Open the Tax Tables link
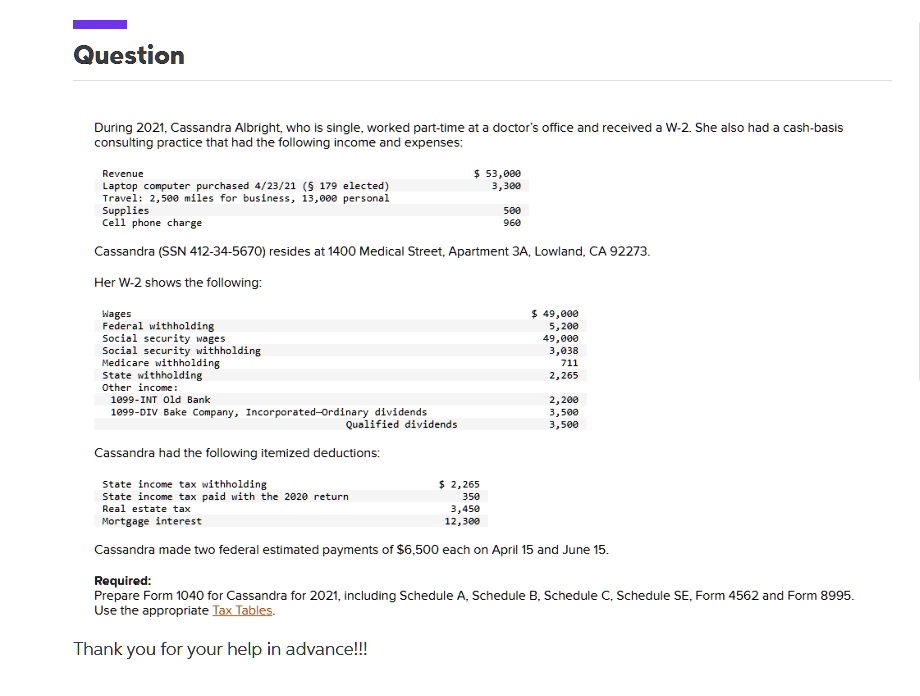This screenshot has width=920, height=696. [x=242, y=610]
